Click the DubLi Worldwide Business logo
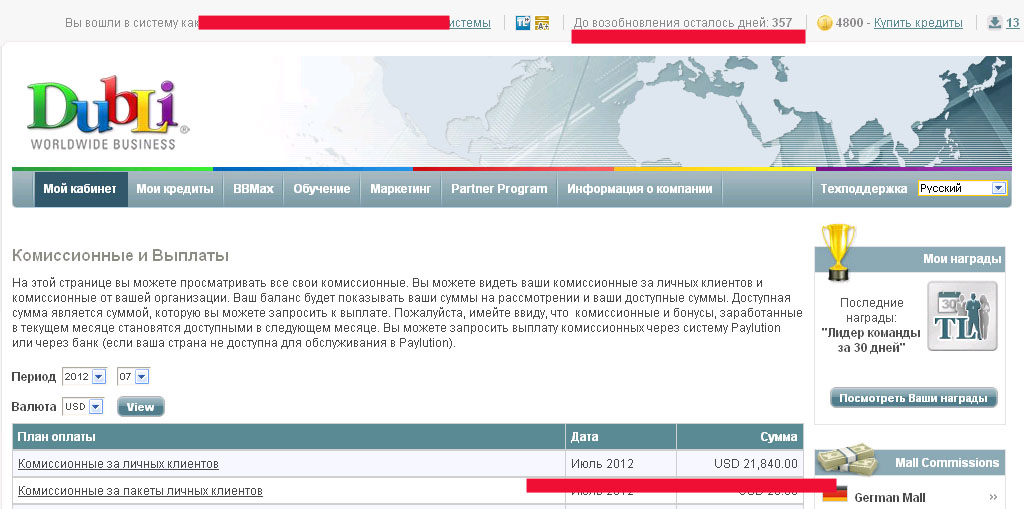Screen dimensions: 1024x509 pyautogui.click(x=104, y=115)
